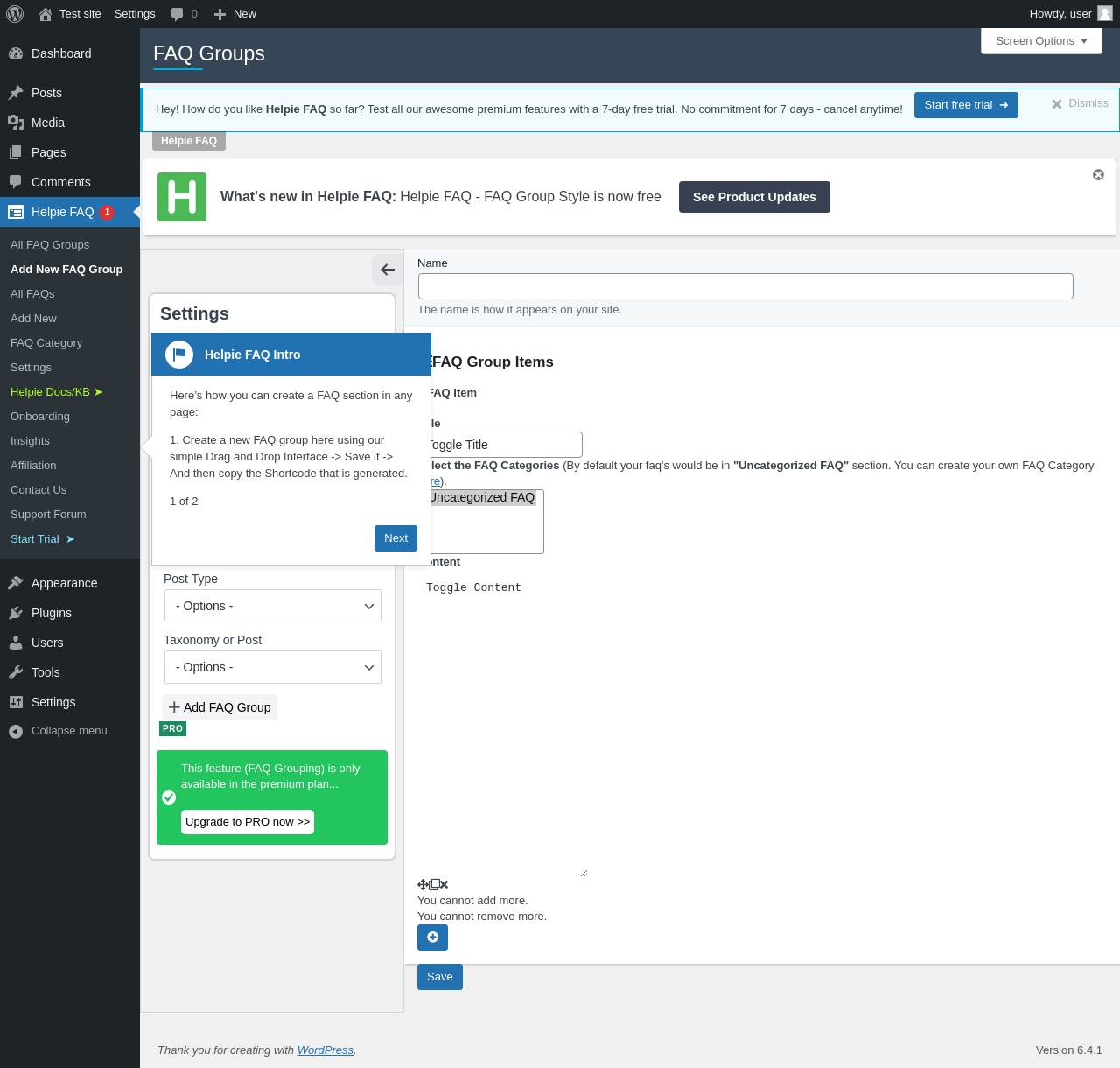Open FAQ Category submenu item
Viewport: 1120px width, 1068px height.
point(46,343)
